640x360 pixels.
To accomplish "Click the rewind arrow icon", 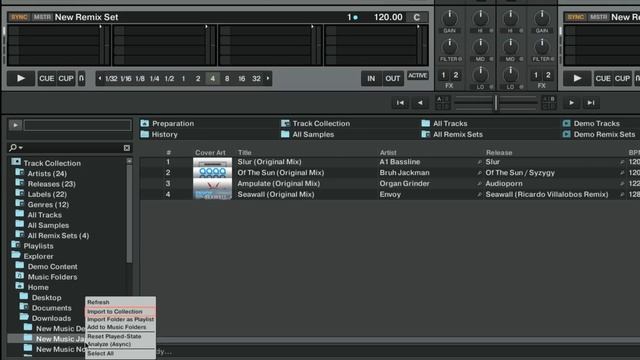I will tap(420, 103).
